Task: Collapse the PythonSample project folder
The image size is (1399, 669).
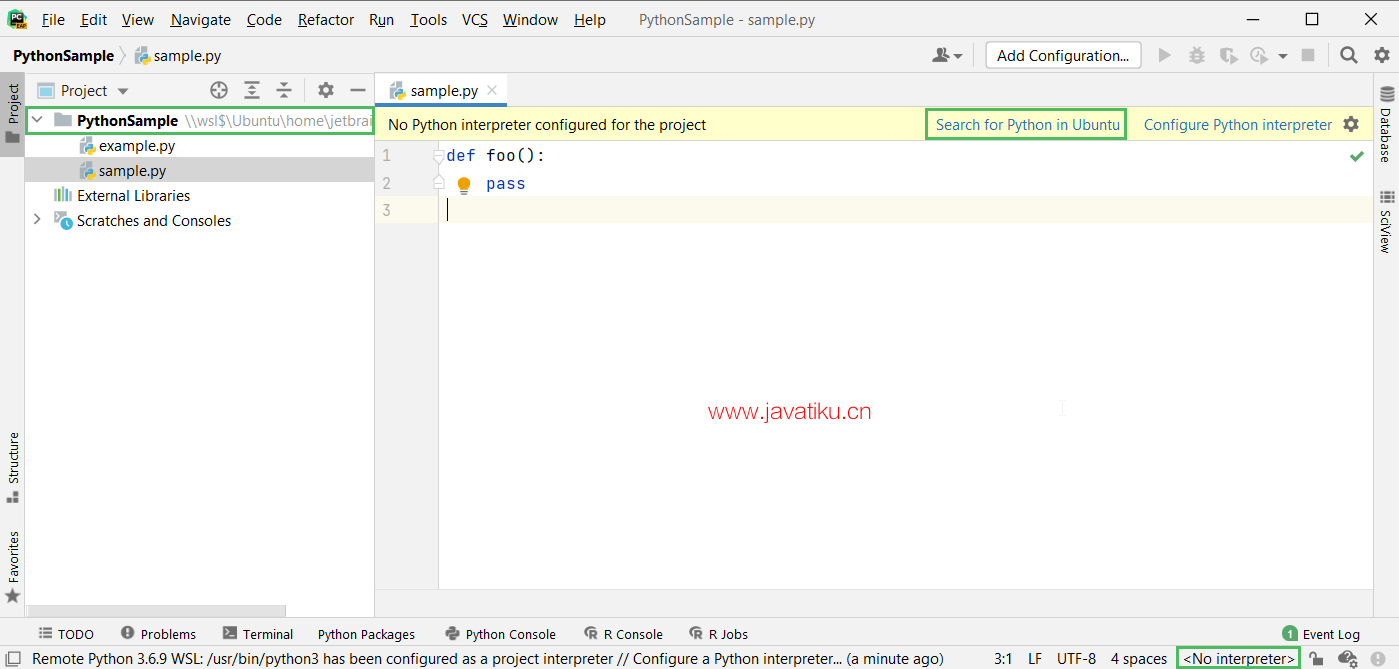Action: [37, 121]
